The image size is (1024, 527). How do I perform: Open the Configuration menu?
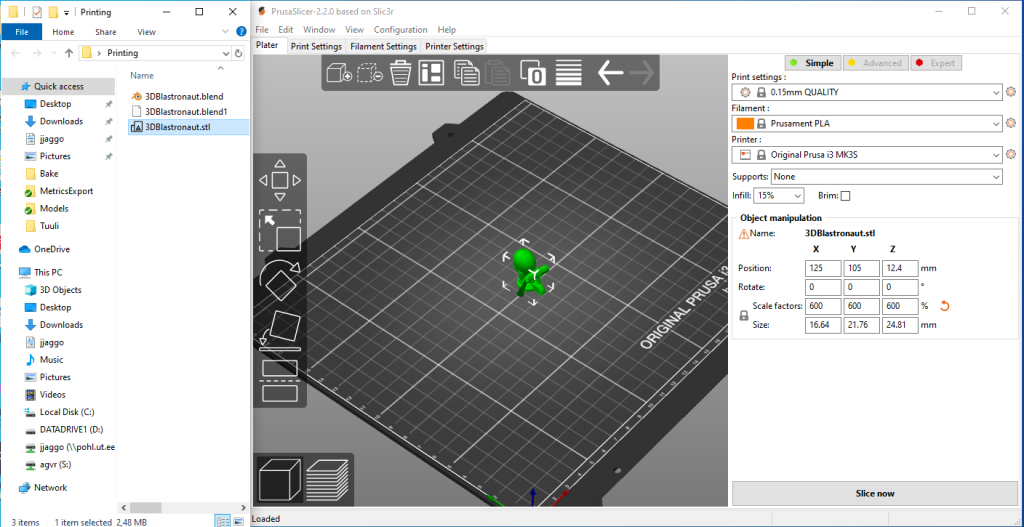(400, 29)
